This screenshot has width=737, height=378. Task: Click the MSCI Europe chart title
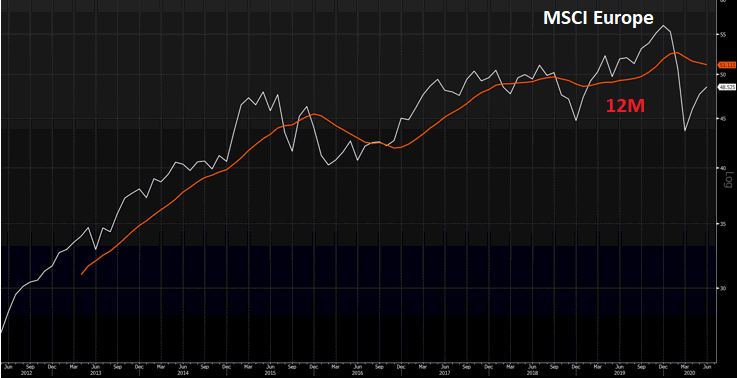pyautogui.click(x=598, y=18)
